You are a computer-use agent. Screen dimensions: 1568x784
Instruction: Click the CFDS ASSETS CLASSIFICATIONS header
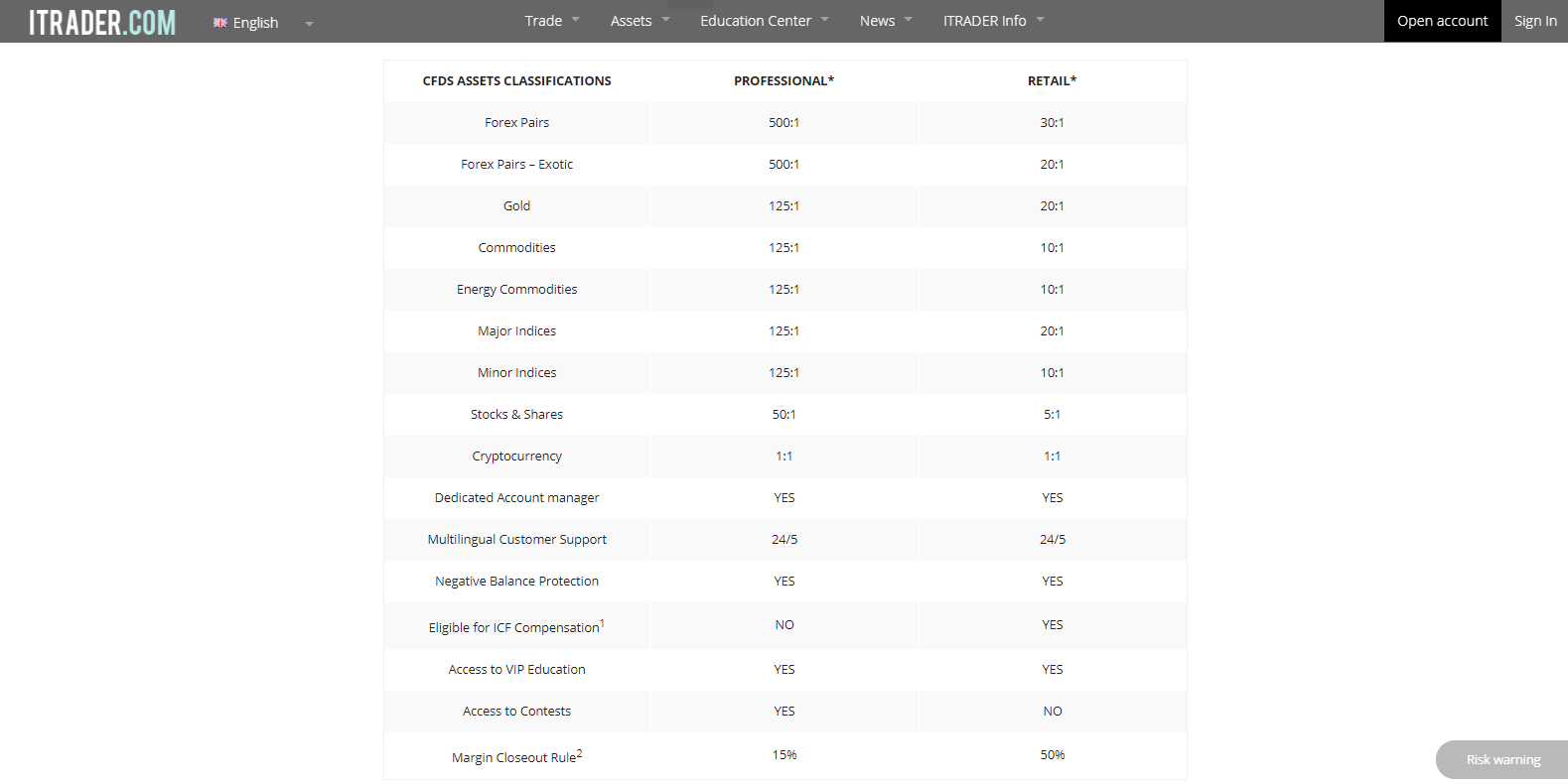(516, 81)
